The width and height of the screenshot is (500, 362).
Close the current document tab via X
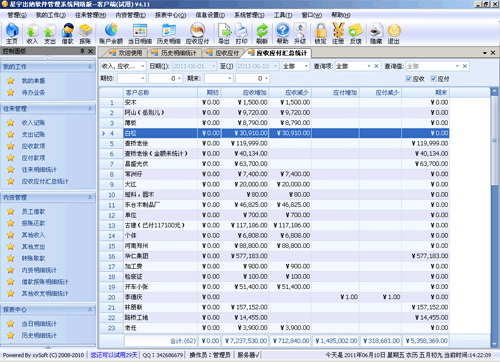pyautogui.click(x=493, y=53)
